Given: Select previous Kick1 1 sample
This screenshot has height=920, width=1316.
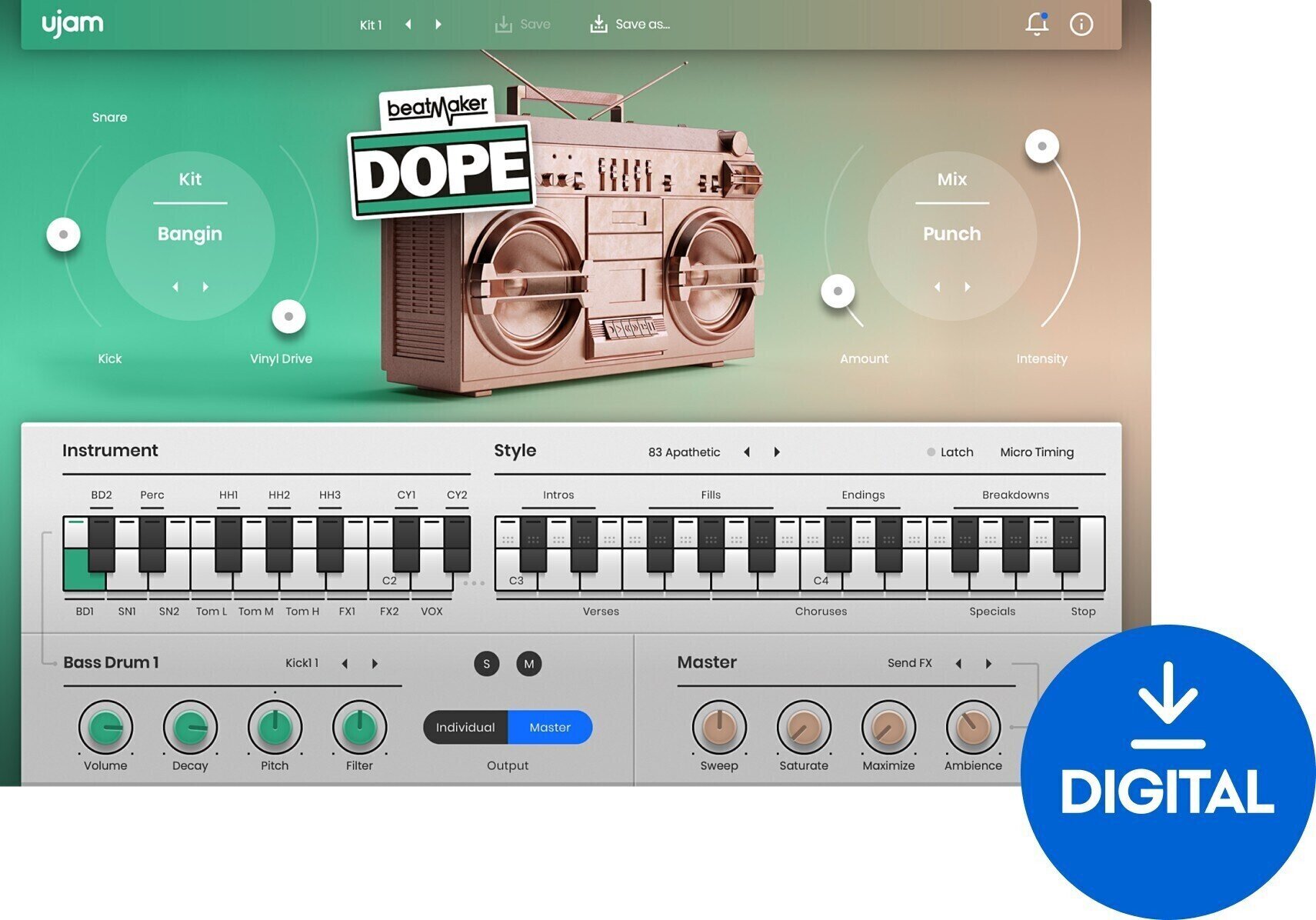Looking at the screenshot, I should pos(345,664).
